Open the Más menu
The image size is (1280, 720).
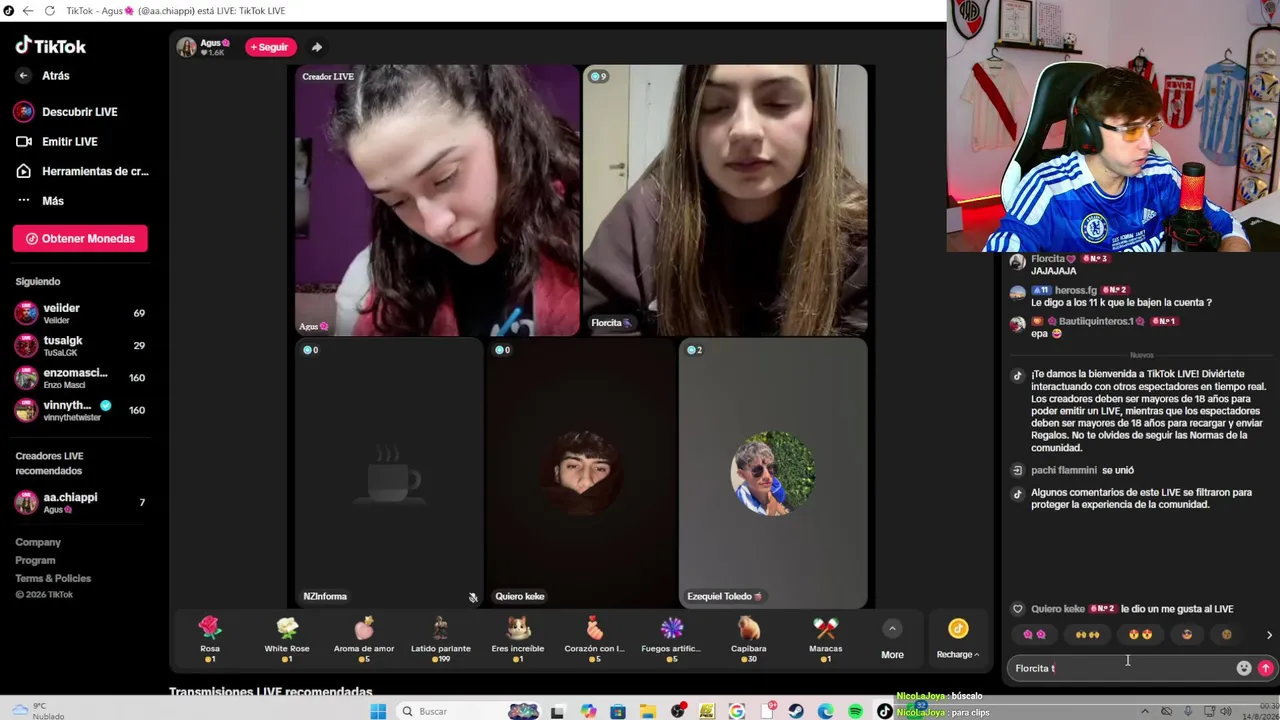(x=40, y=201)
